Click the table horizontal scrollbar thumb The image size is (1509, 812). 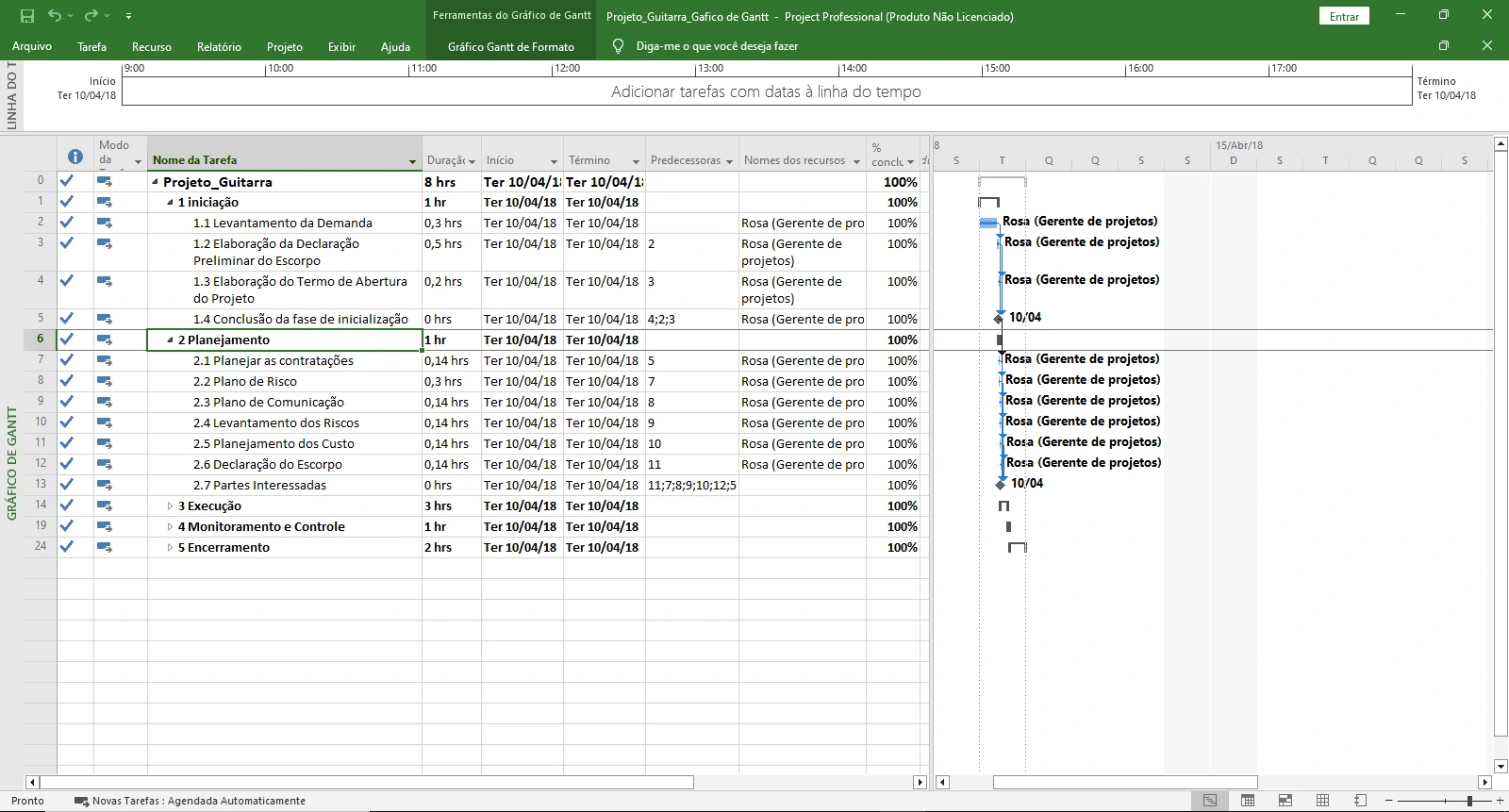[x=367, y=782]
